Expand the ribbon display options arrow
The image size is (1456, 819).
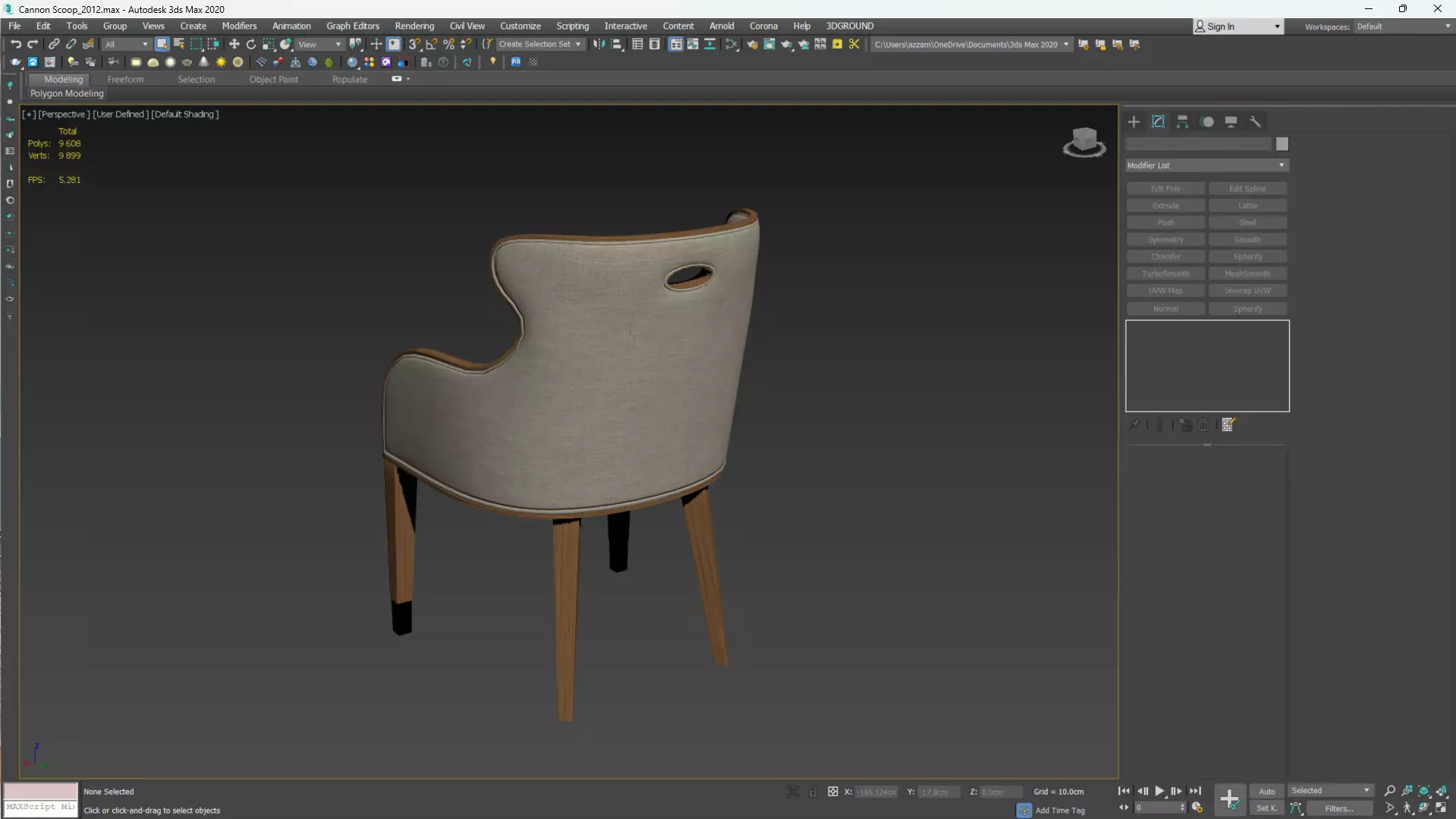point(408,79)
